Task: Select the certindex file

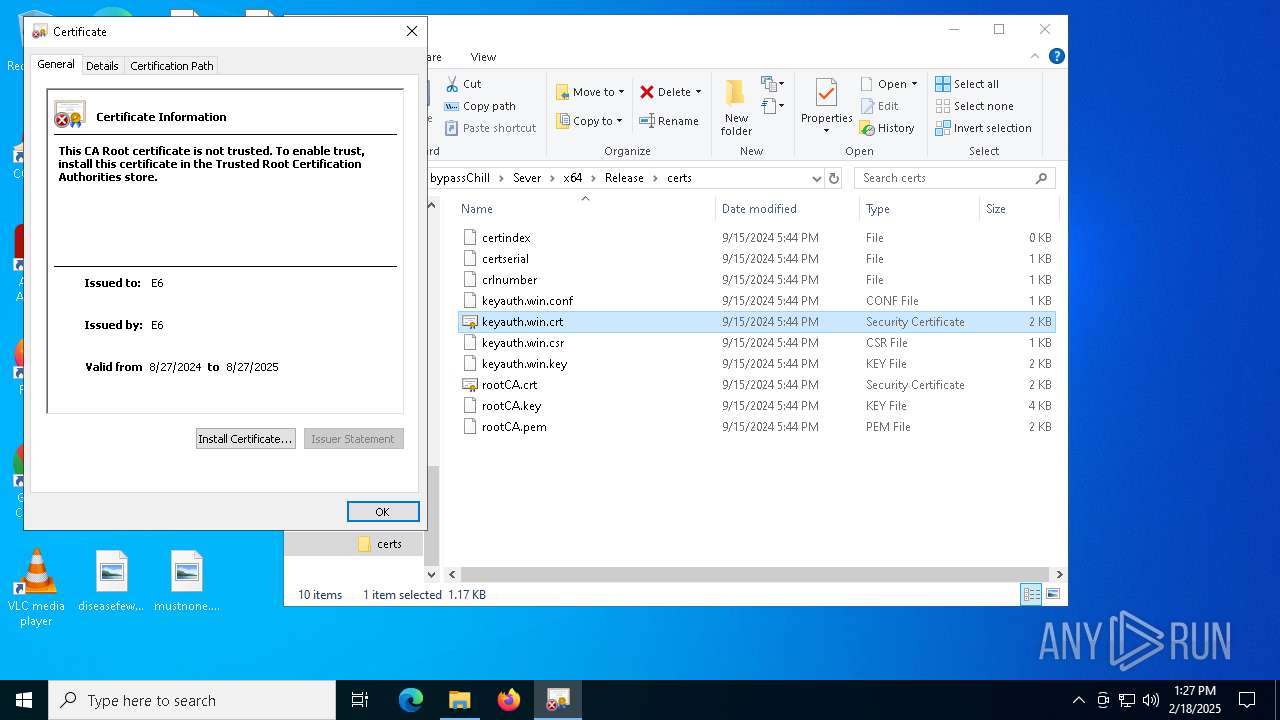Action: coord(756,238)
